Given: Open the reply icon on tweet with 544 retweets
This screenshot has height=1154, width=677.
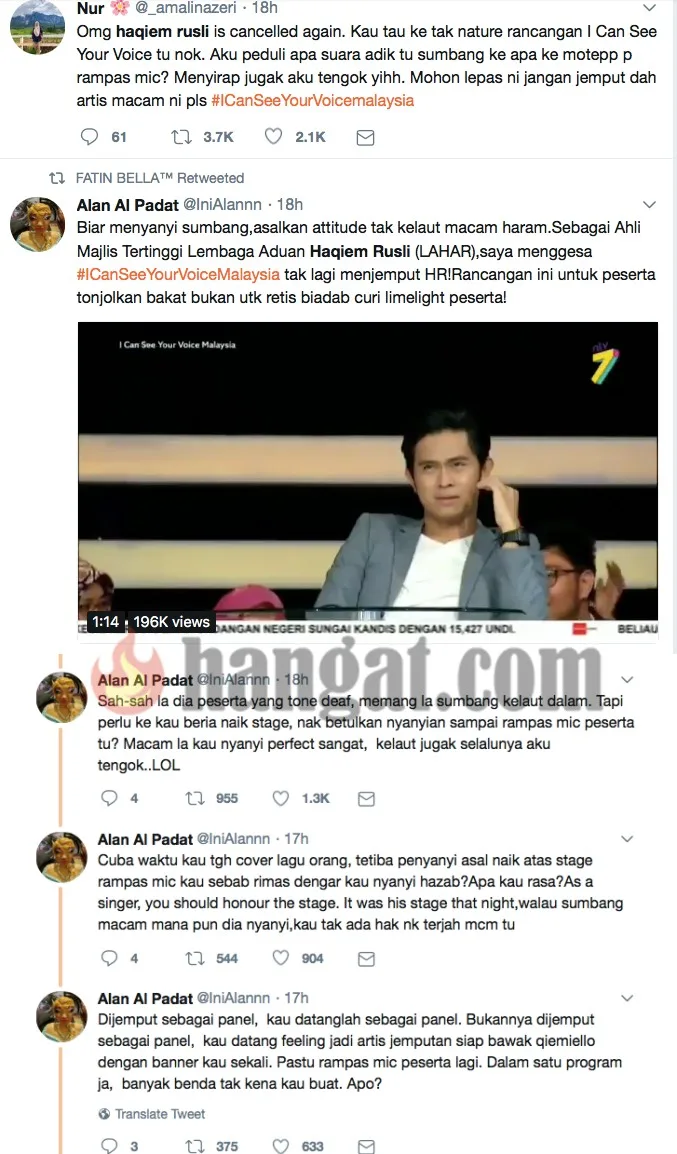Looking at the screenshot, I should [x=109, y=957].
